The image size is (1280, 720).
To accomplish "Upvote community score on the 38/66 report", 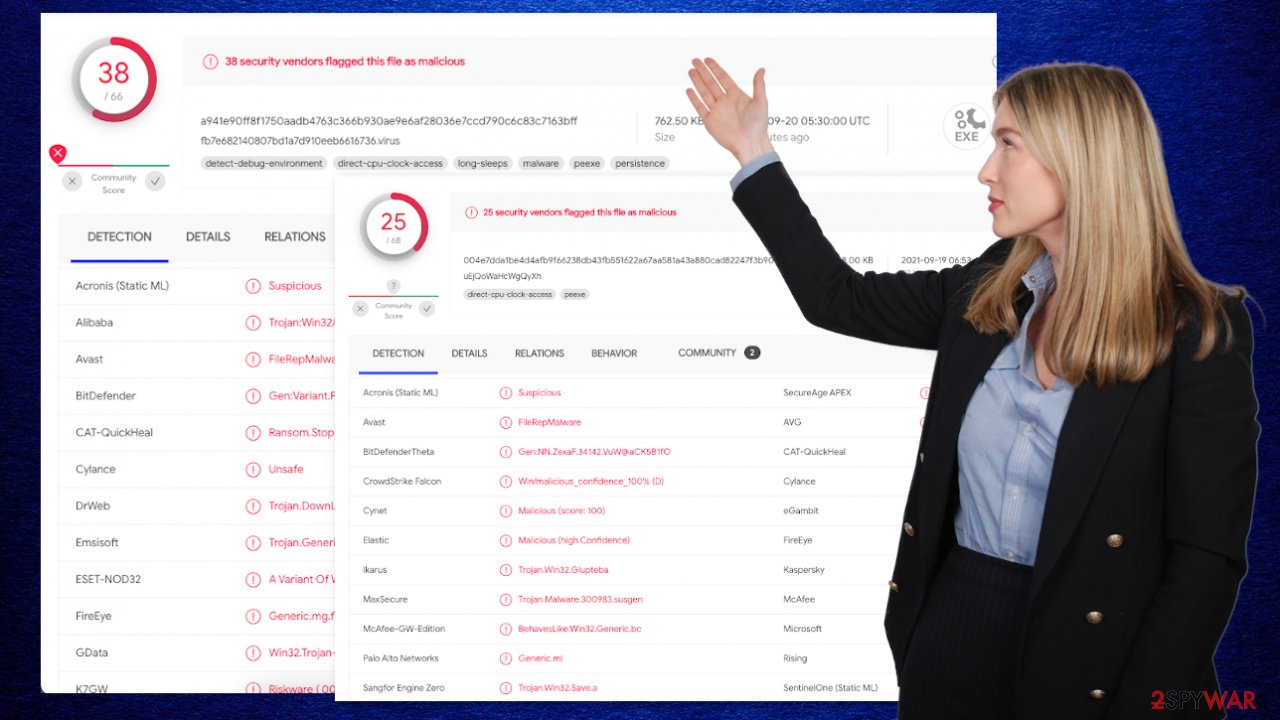I will 155,181.
